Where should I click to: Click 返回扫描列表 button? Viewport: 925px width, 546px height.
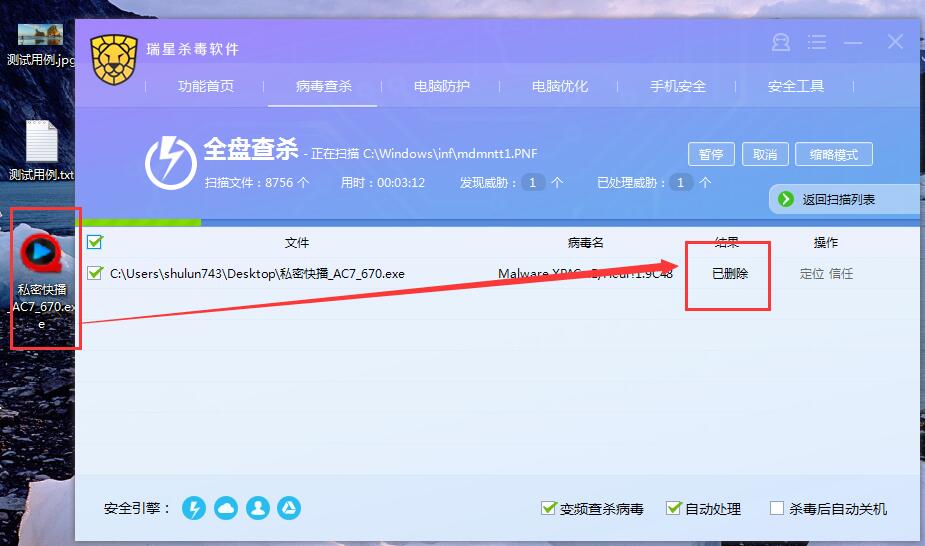click(x=844, y=199)
